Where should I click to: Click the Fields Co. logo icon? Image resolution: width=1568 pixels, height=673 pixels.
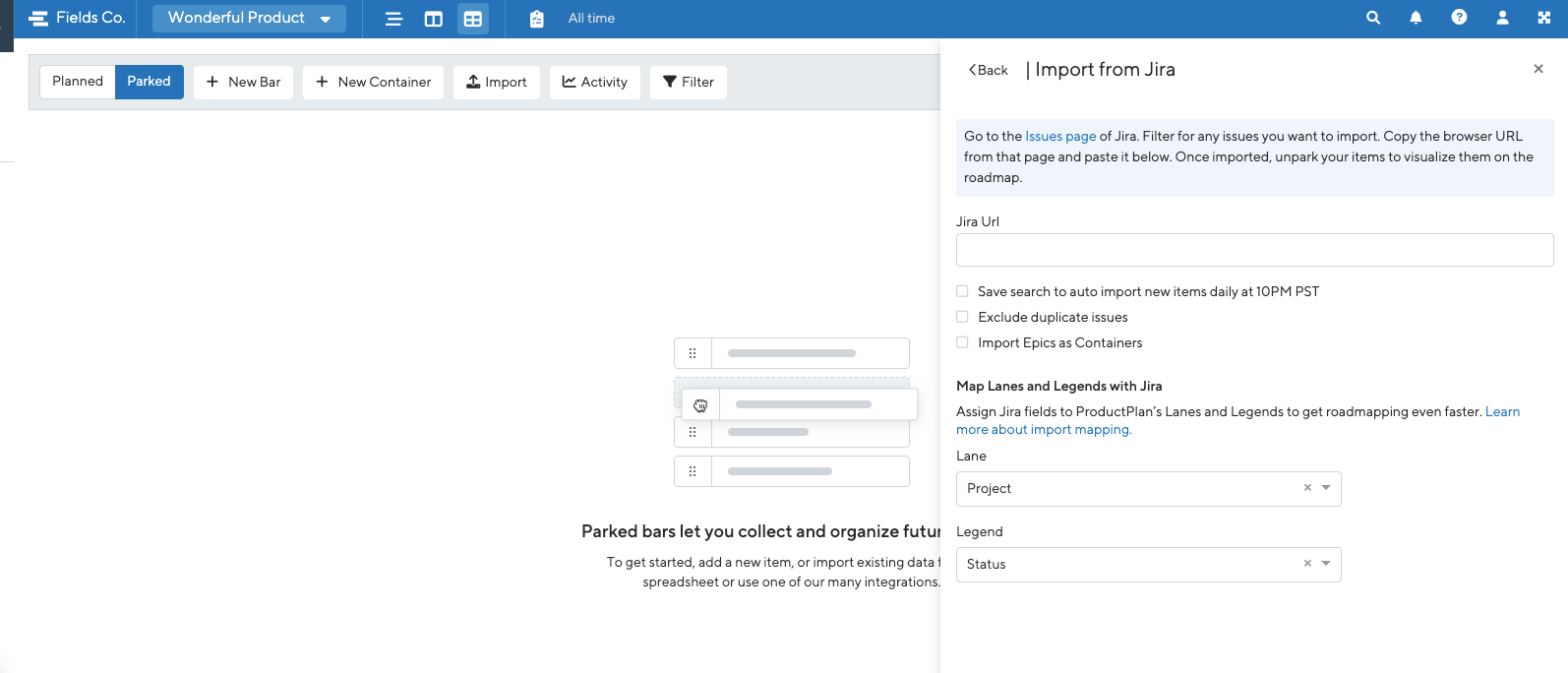[x=38, y=18]
